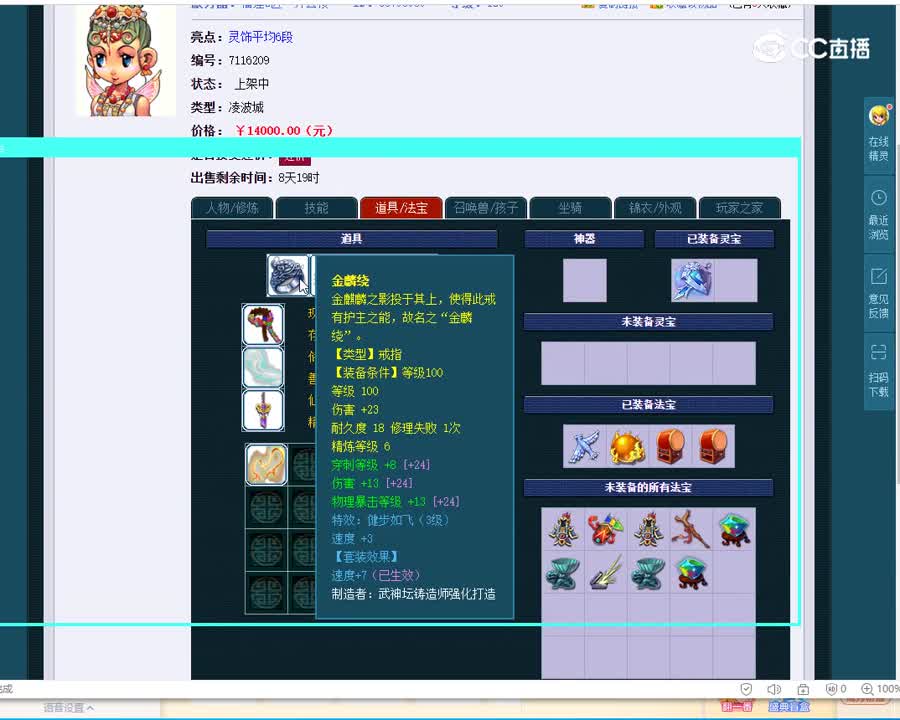Click the 金麟绕 ring item icon
This screenshot has width=900, height=720.
pyautogui.click(x=288, y=276)
